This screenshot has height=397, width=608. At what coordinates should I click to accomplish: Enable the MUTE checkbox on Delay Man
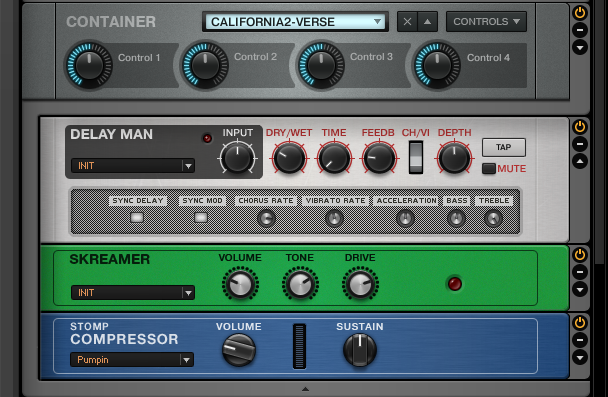tap(489, 169)
